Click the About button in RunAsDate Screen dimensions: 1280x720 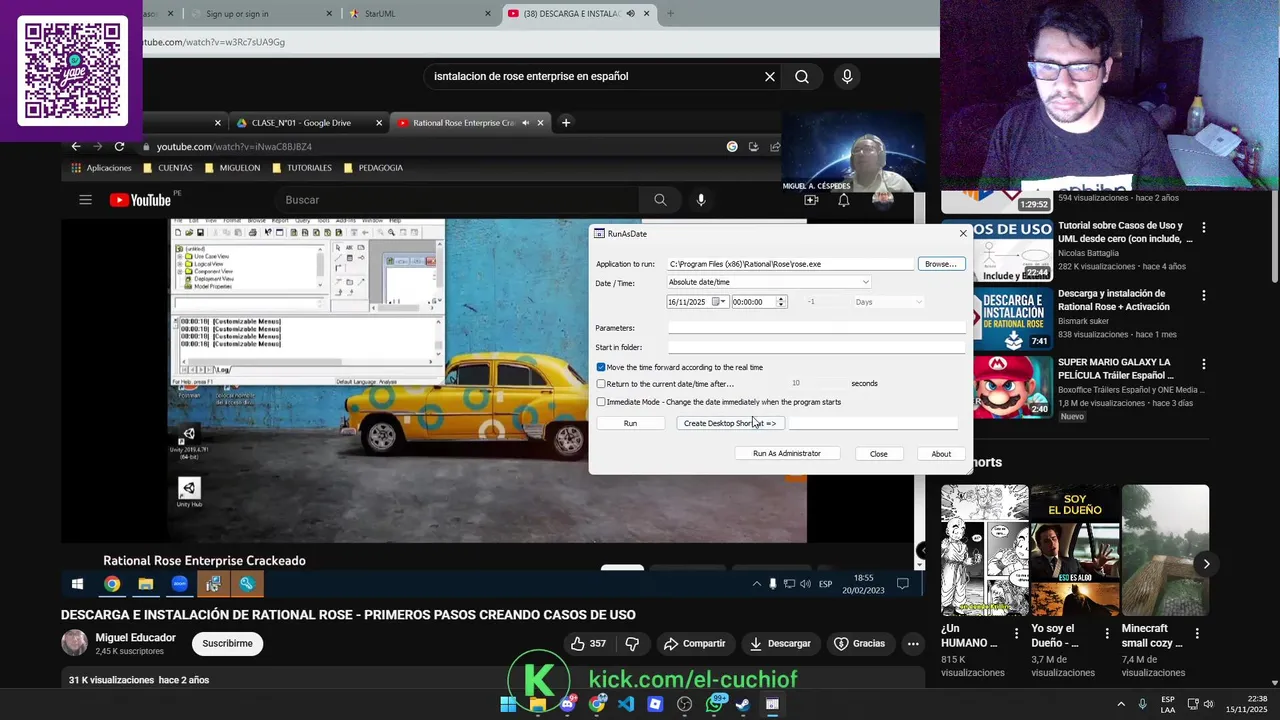click(941, 454)
